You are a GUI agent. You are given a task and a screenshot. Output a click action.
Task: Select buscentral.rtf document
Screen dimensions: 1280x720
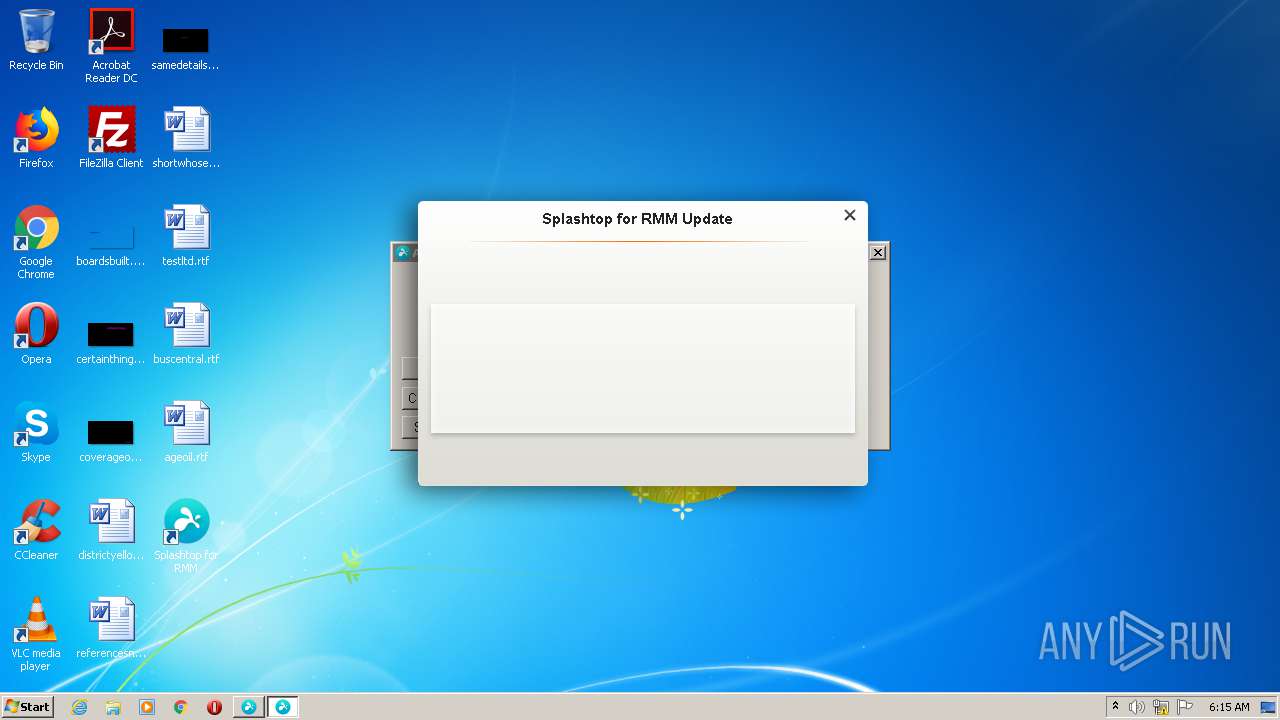pos(186,334)
